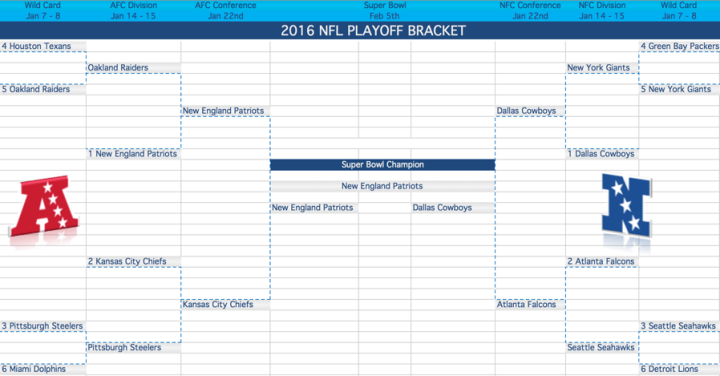Click the 2016 NFL Playoff Bracket title
This screenshot has height=376, width=720.
point(373,31)
